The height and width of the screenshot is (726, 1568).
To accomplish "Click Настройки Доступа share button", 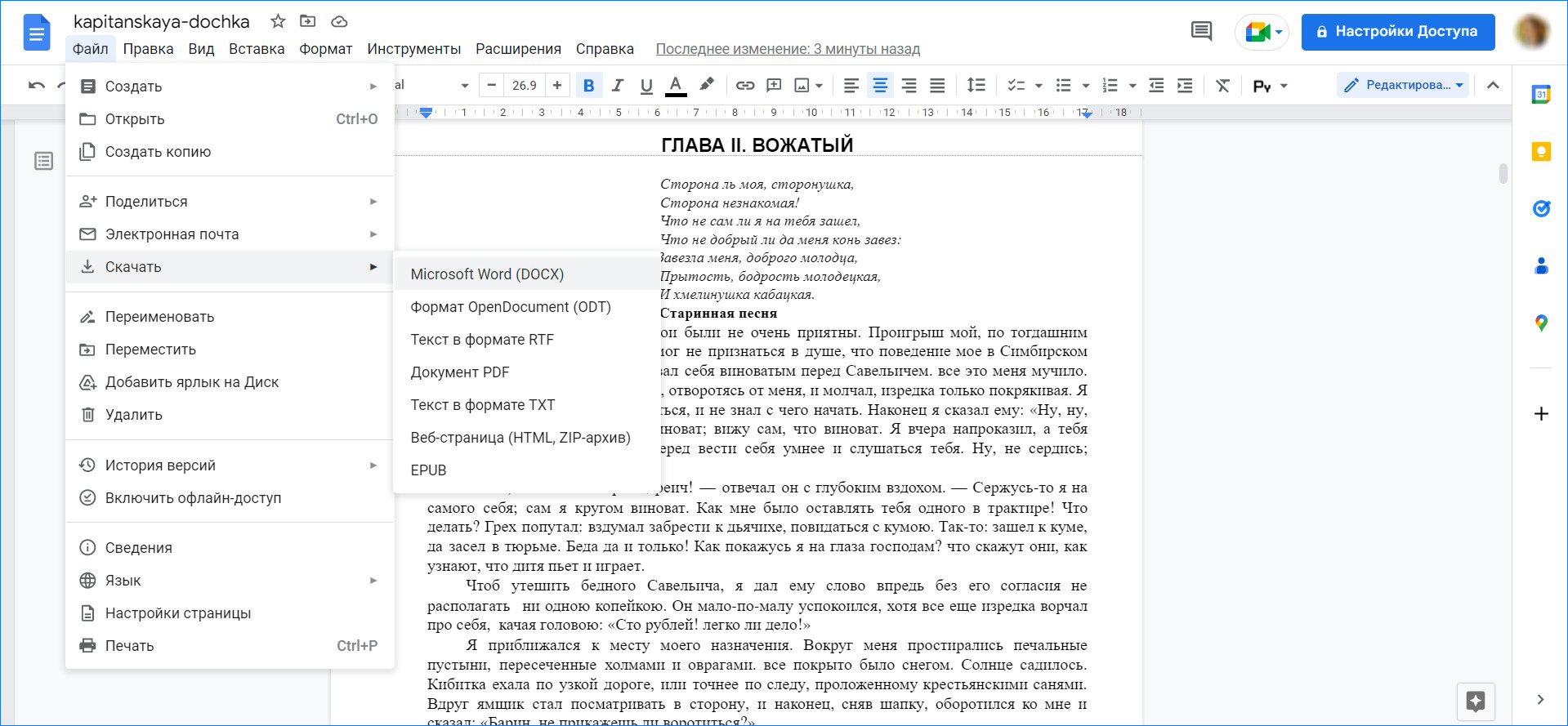I will click(x=1398, y=32).
